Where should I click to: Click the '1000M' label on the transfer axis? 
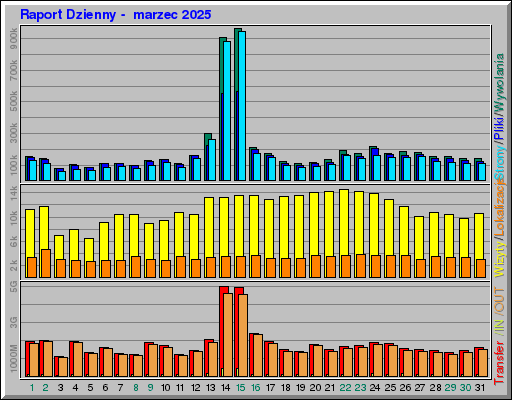tap(14, 359)
